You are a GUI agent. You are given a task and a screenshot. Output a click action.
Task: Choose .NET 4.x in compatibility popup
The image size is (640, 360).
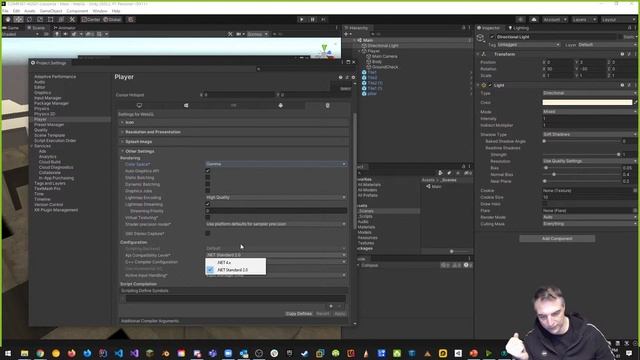coord(236,262)
